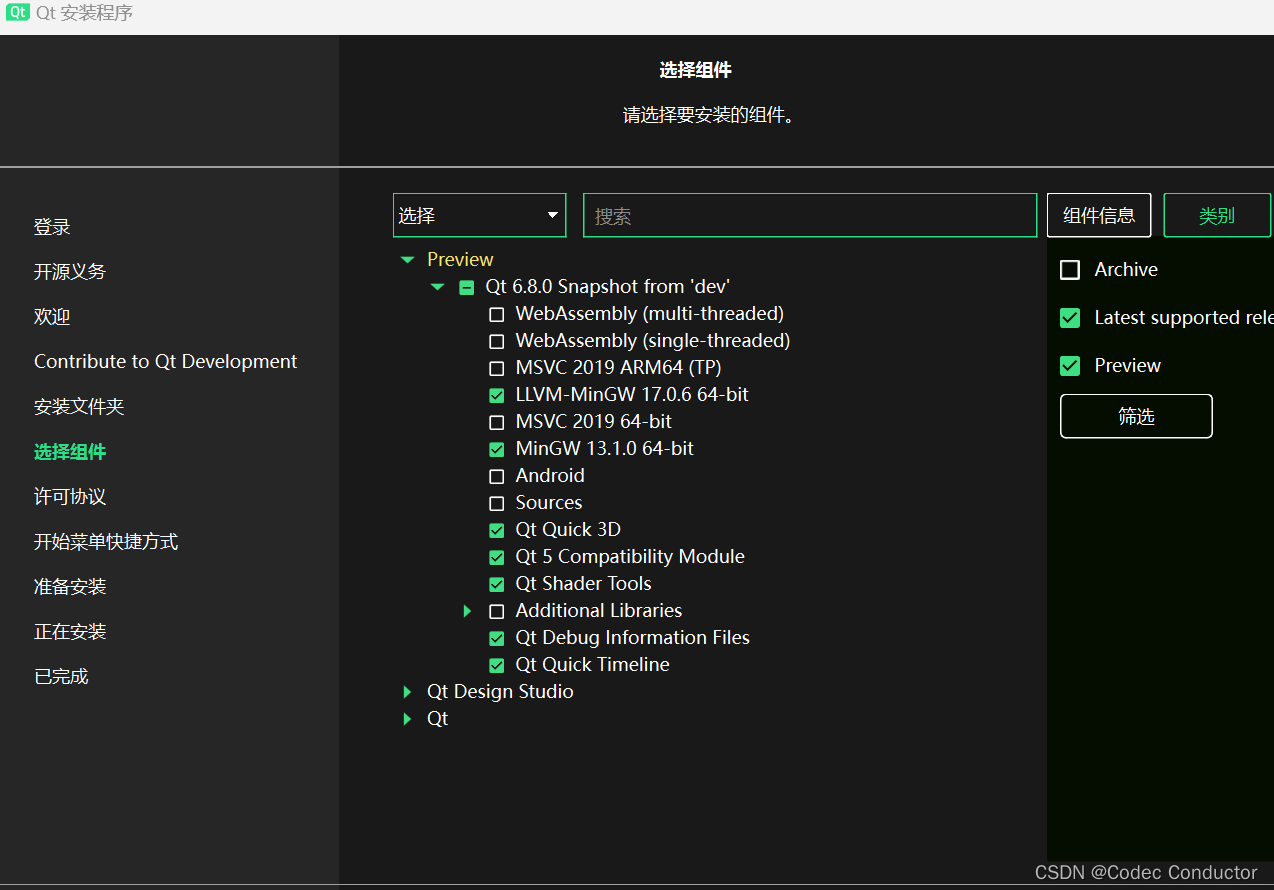Go to the 欢迎 step
Viewport: 1274px width, 890px height.
52,317
